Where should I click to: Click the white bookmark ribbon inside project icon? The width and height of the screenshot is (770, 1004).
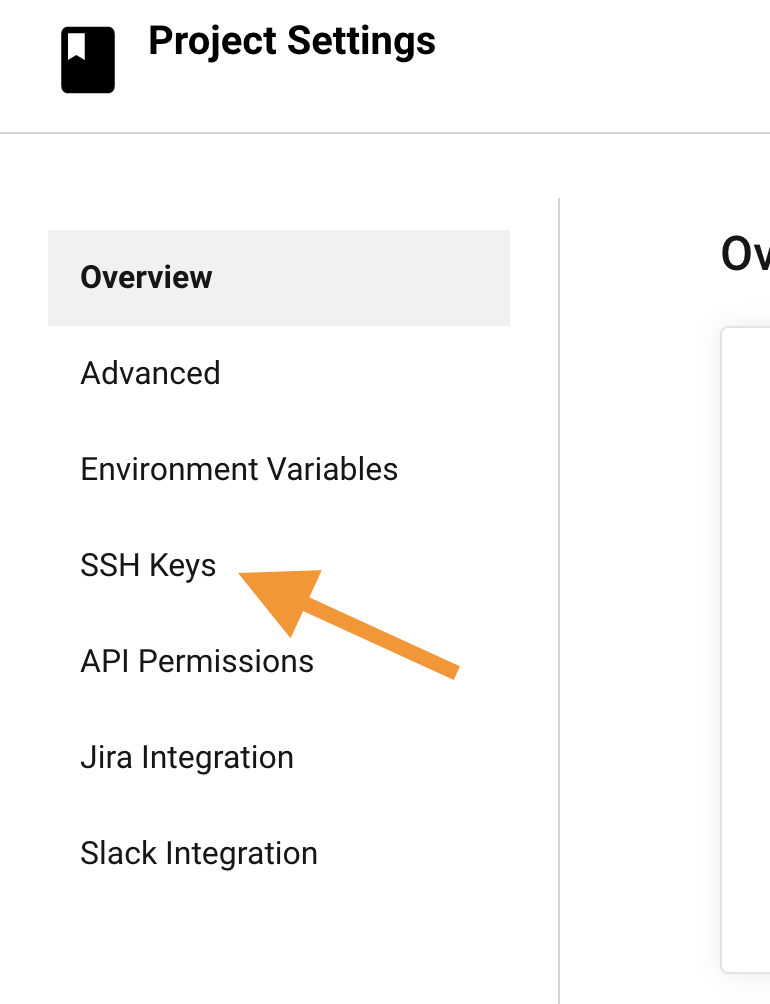(x=77, y=46)
